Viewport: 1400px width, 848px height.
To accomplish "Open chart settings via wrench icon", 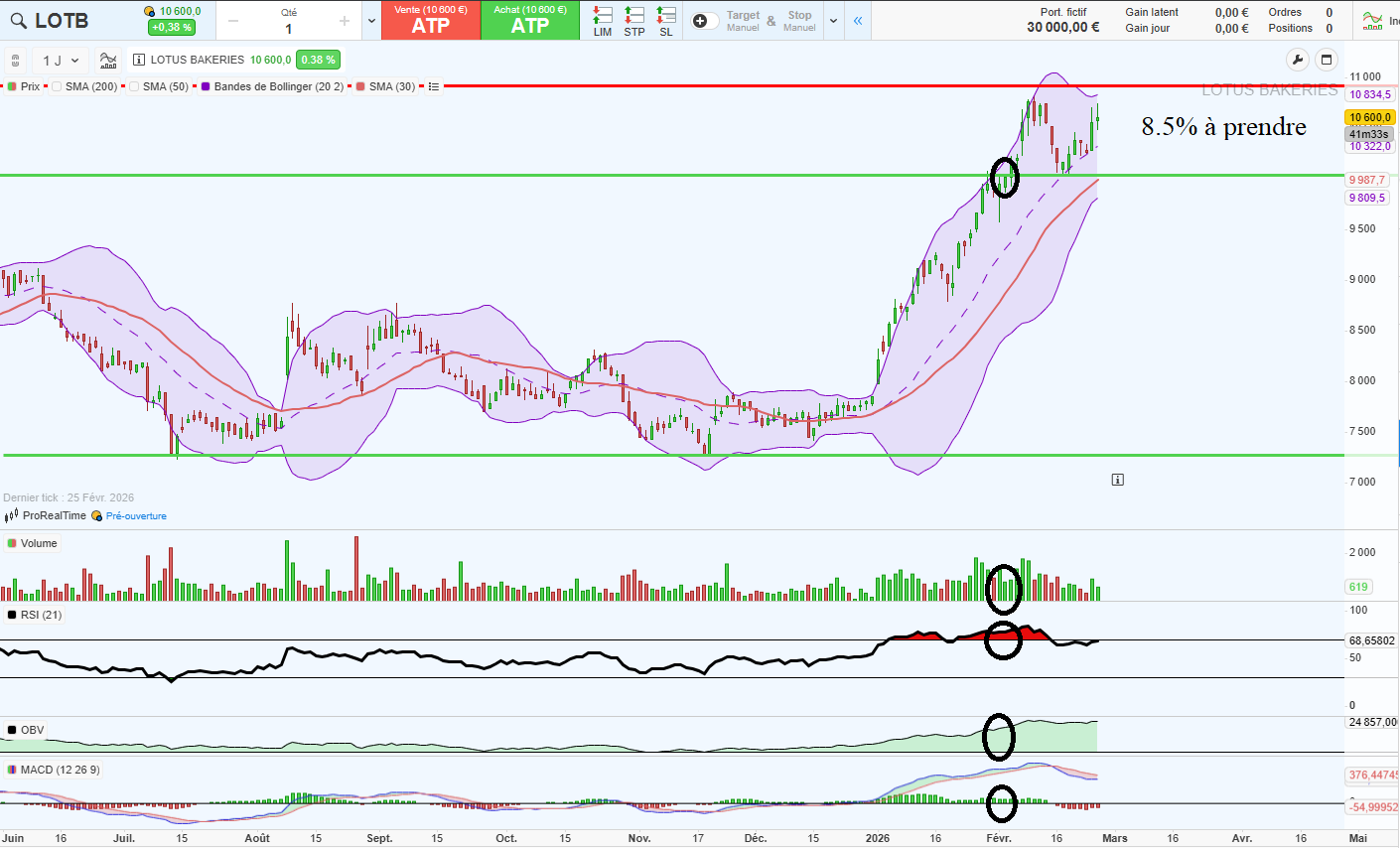I will pyautogui.click(x=1297, y=60).
